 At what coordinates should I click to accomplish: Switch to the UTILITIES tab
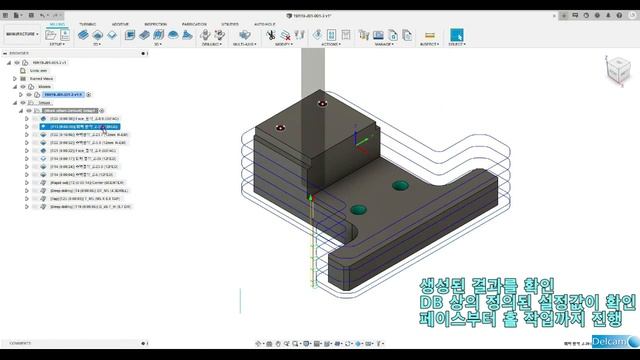pos(230,24)
